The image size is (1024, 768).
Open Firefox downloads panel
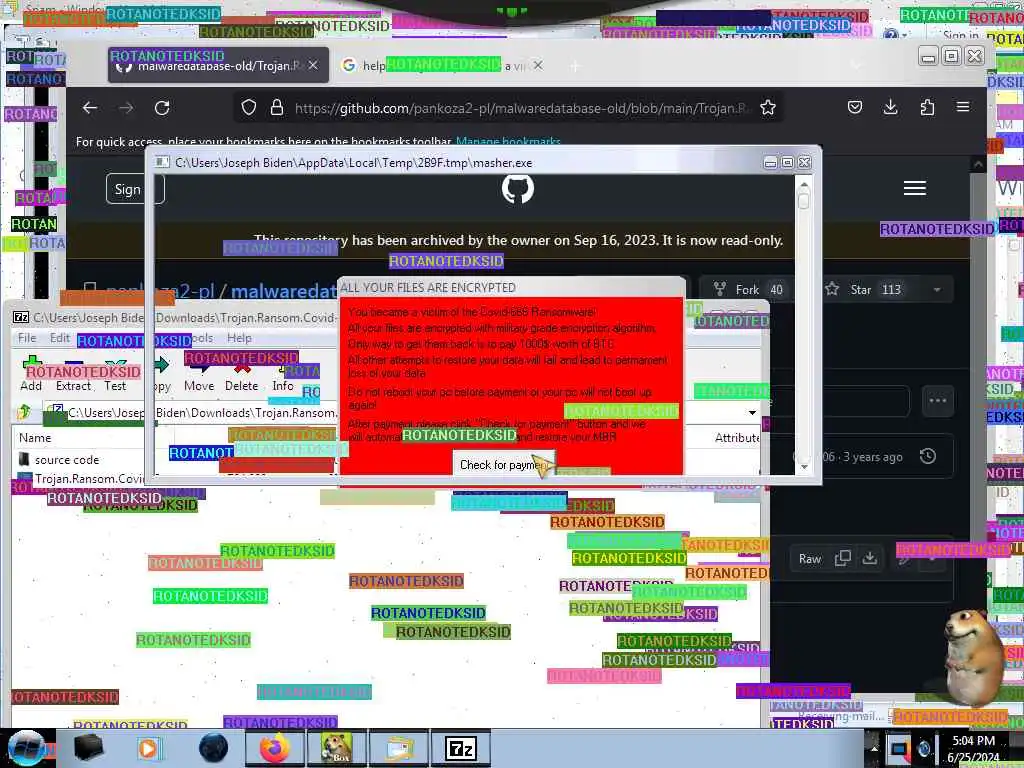pyautogui.click(x=890, y=107)
